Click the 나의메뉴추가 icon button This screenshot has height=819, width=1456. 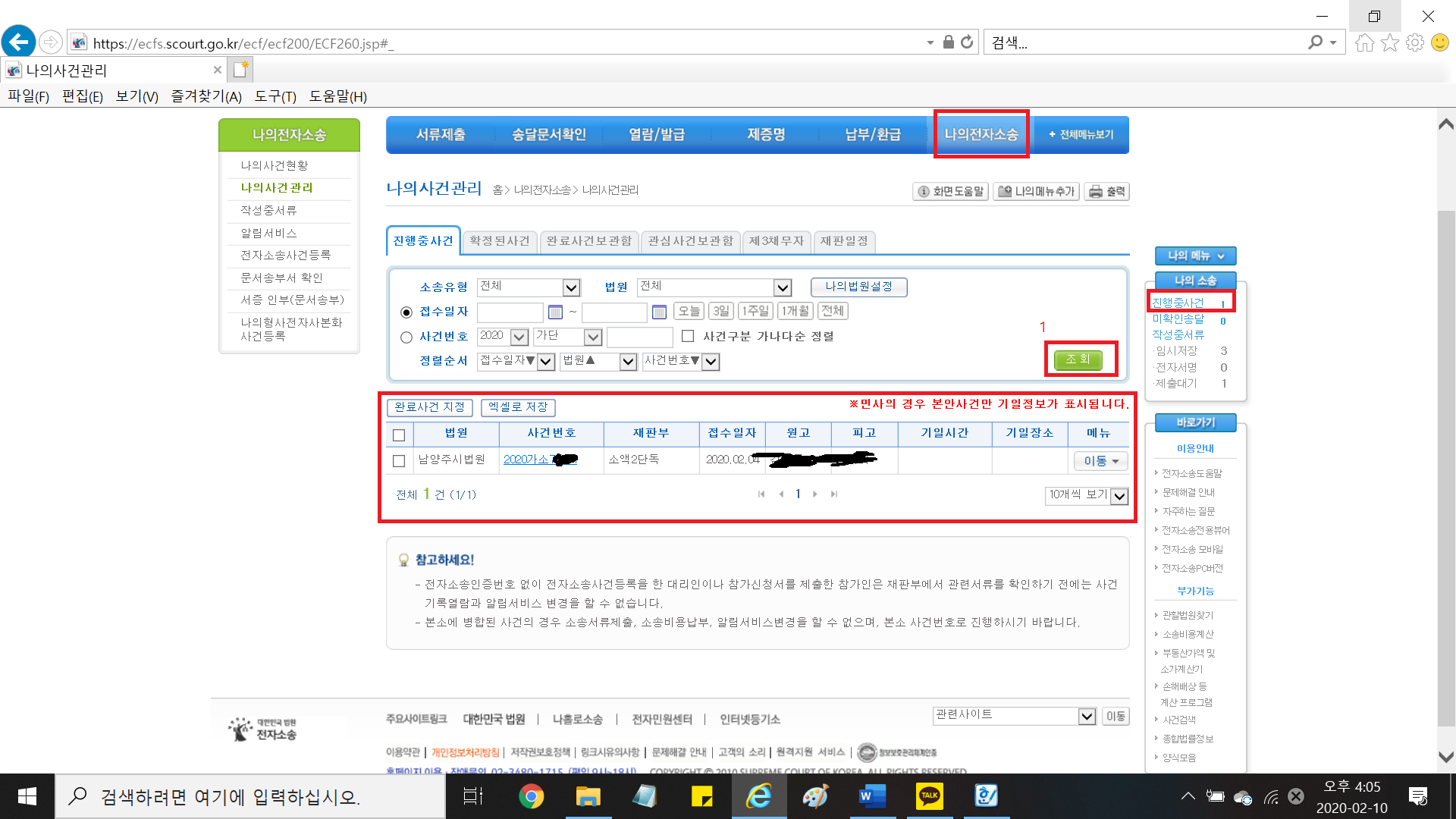point(1037,192)
